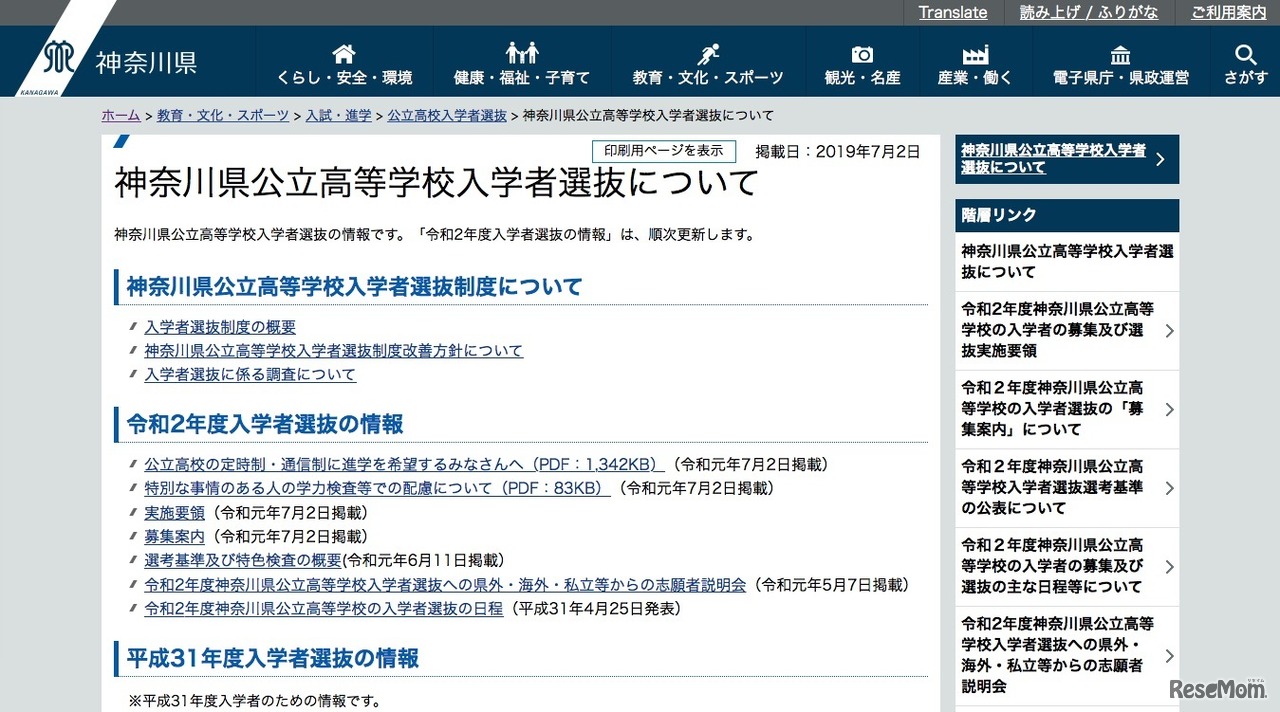Select the さがす search magnifier icon
This screenshot has height=712, width=1280.
[1245, 53]
